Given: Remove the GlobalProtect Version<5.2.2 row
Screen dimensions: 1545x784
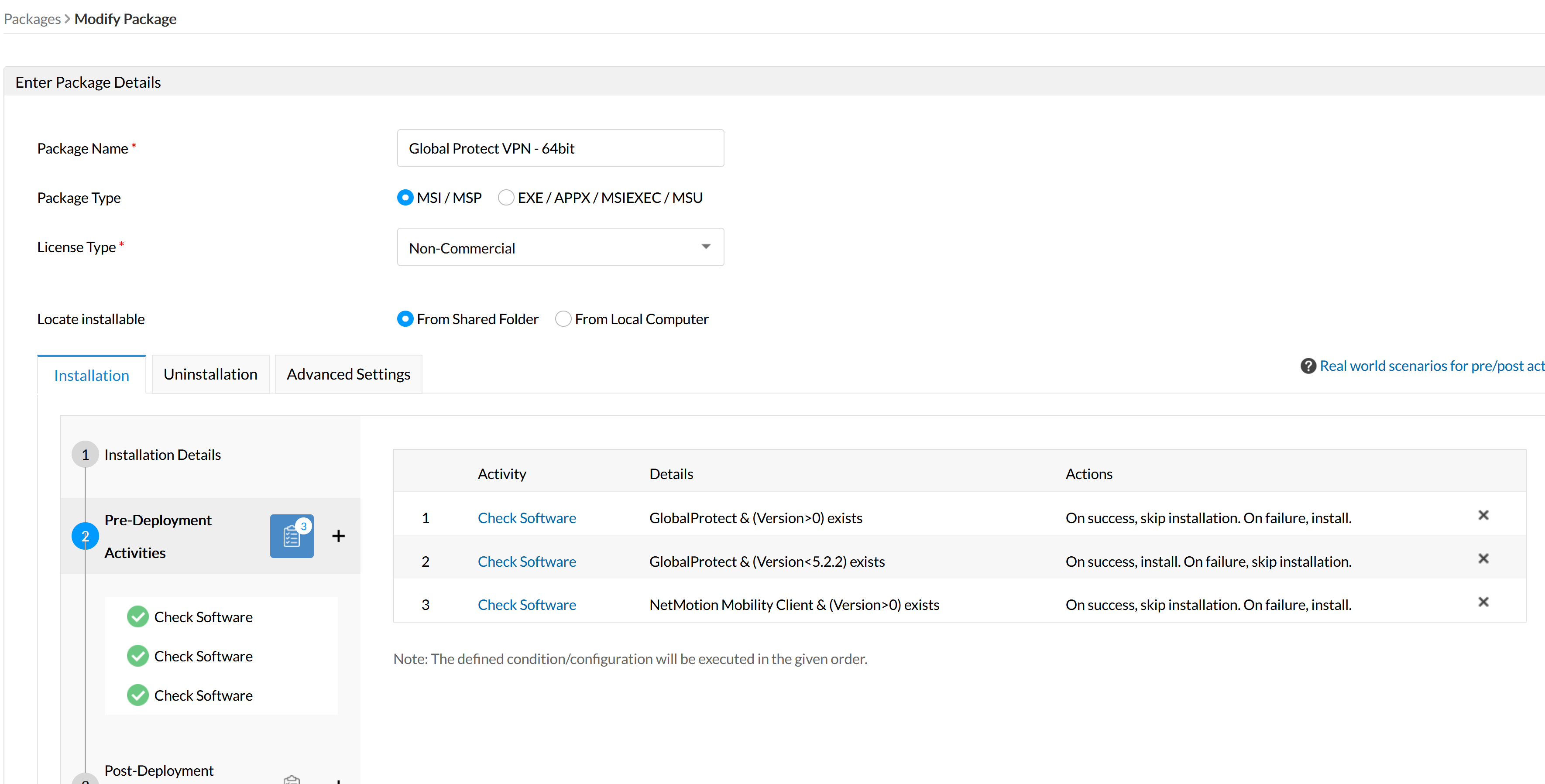Looking at the screenshot, I should pyautogui.click(x=1484, y=558).
